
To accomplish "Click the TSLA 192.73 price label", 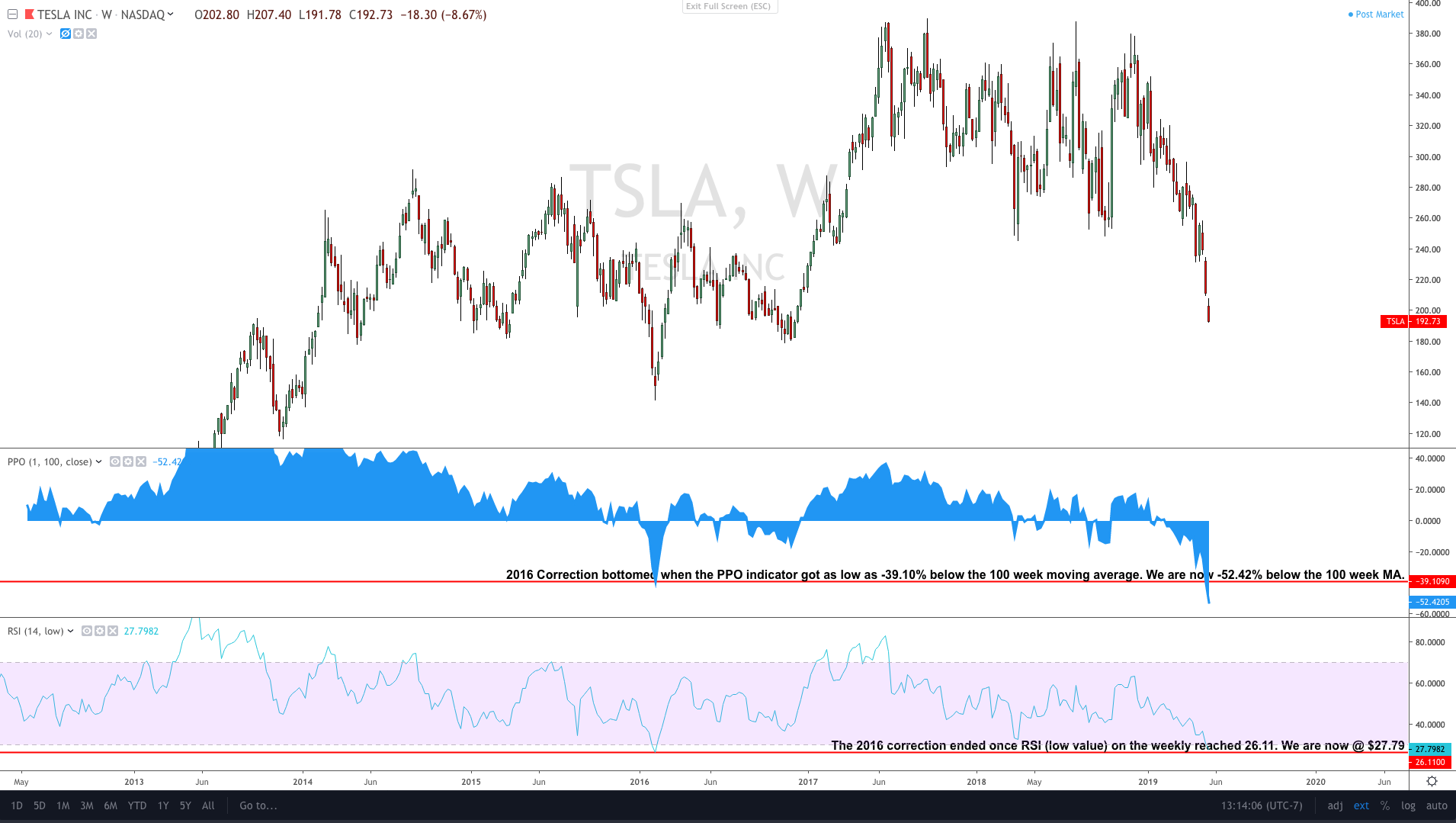I will tap(1413, 321).
